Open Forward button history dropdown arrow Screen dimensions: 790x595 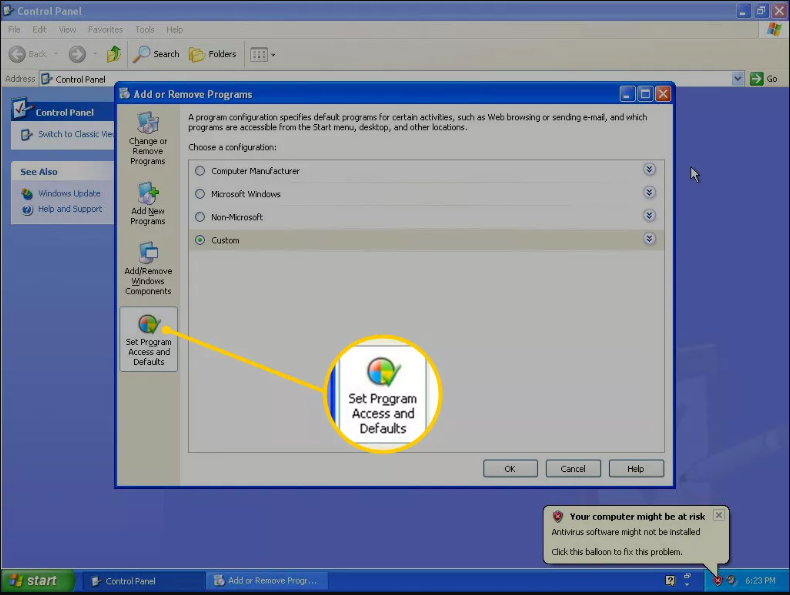tap(95, 54)
